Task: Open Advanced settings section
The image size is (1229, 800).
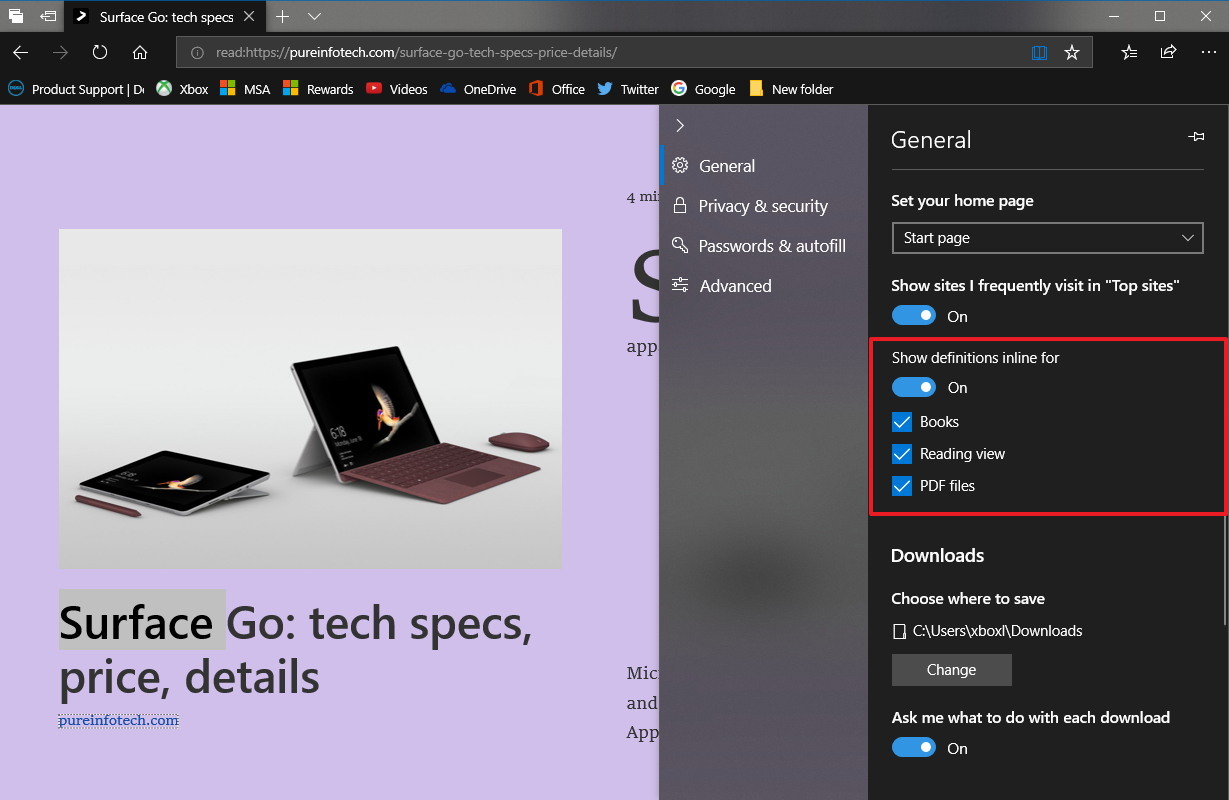Action: pos(764,286)
